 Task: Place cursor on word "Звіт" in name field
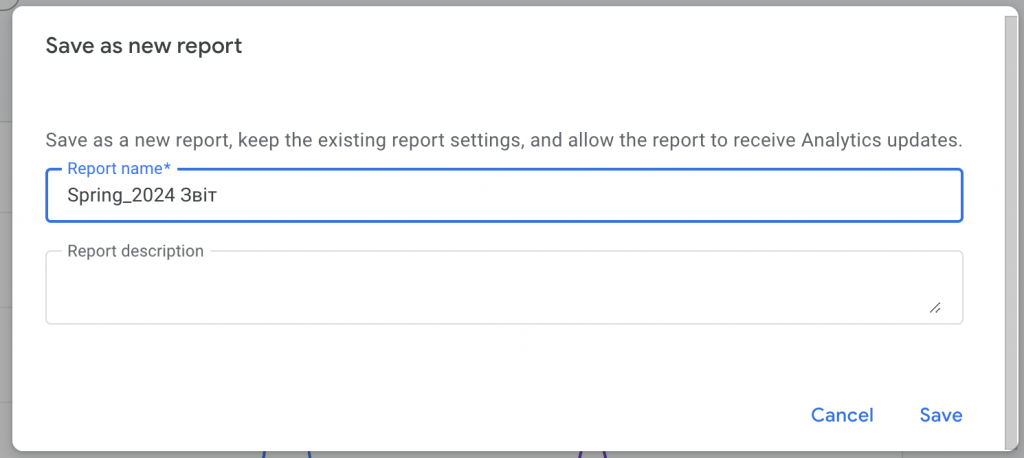[x=198, y=195]
